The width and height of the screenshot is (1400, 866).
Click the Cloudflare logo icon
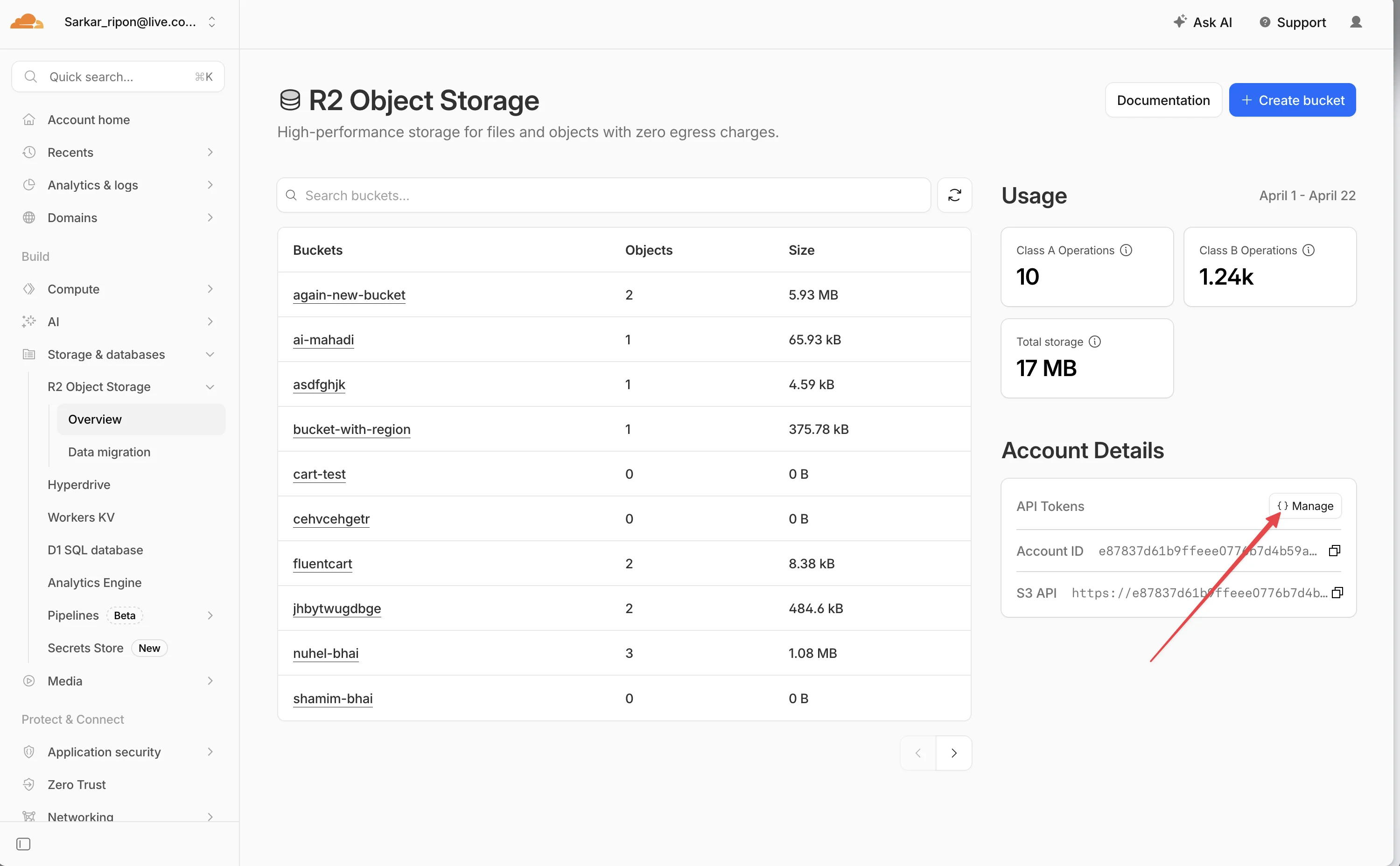pos(26,22)
